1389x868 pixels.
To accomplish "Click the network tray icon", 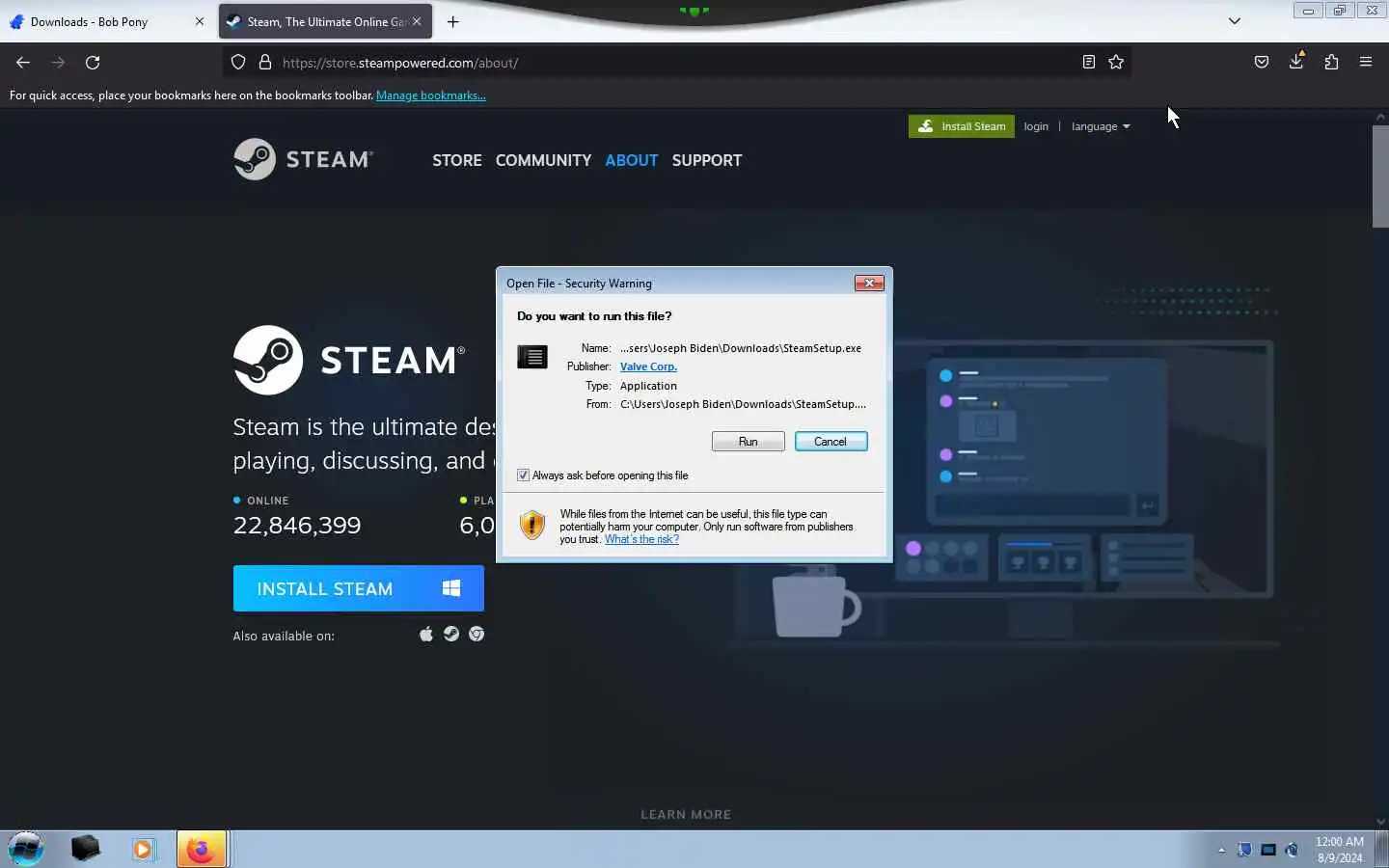I will (1268, 850).
